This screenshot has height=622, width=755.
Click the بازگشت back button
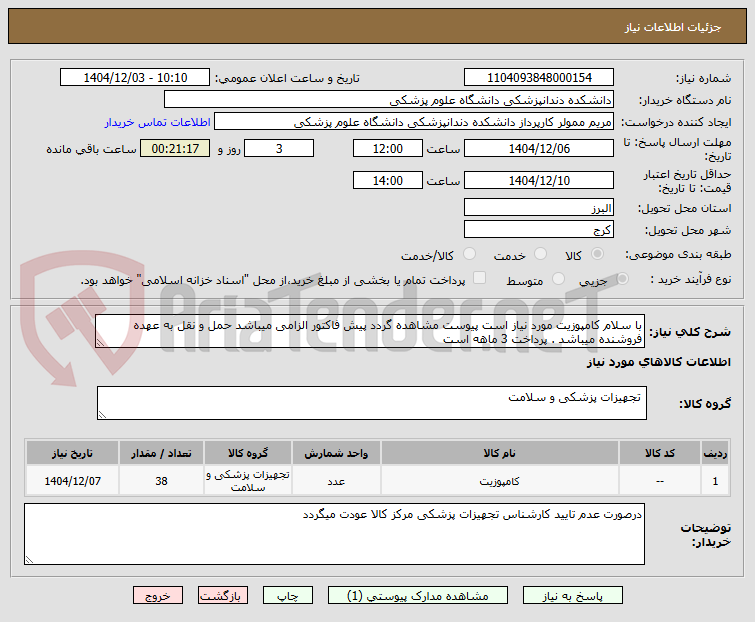222,596
